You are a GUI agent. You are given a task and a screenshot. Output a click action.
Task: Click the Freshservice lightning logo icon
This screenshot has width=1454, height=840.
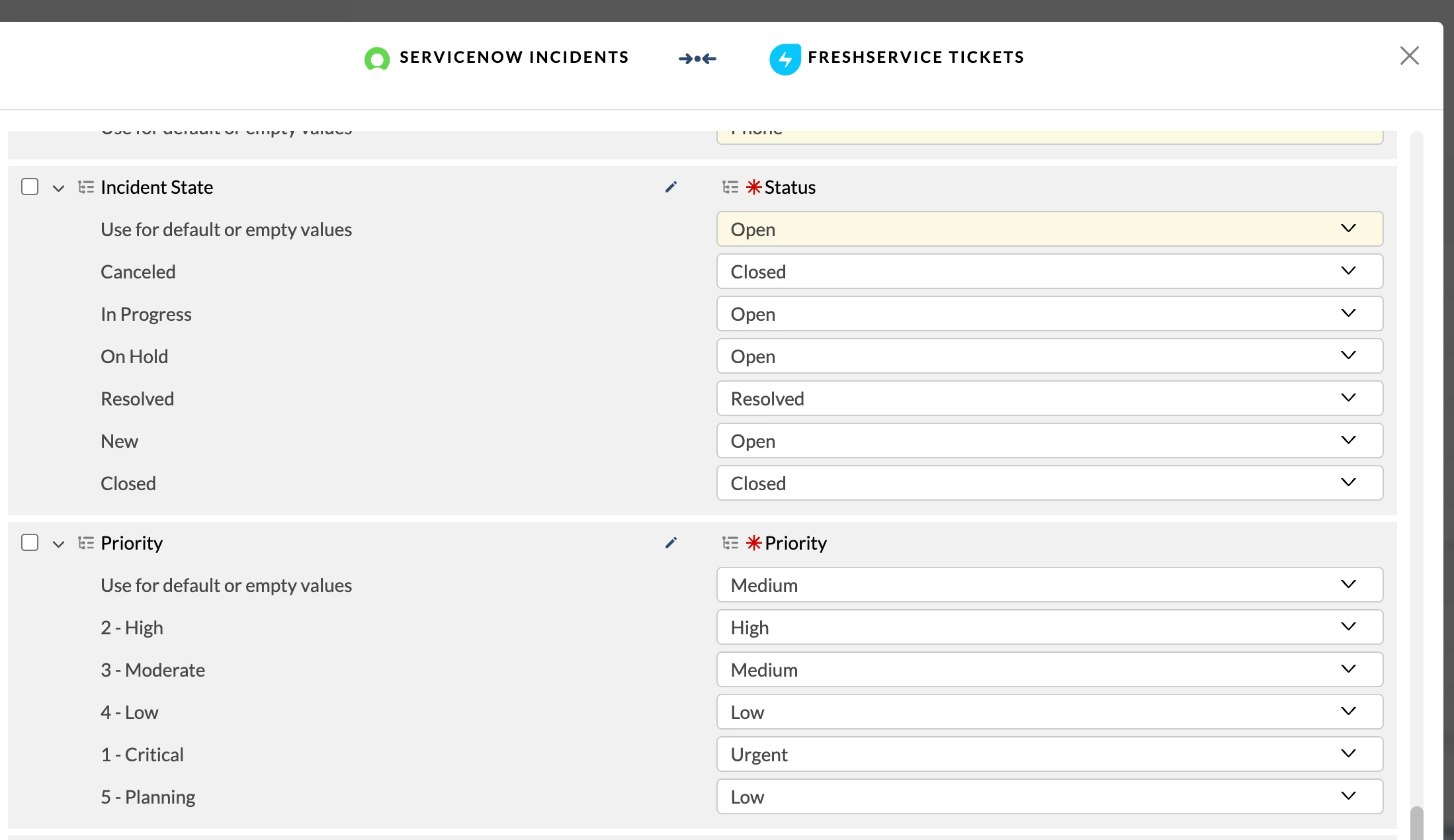click(785, 59)
